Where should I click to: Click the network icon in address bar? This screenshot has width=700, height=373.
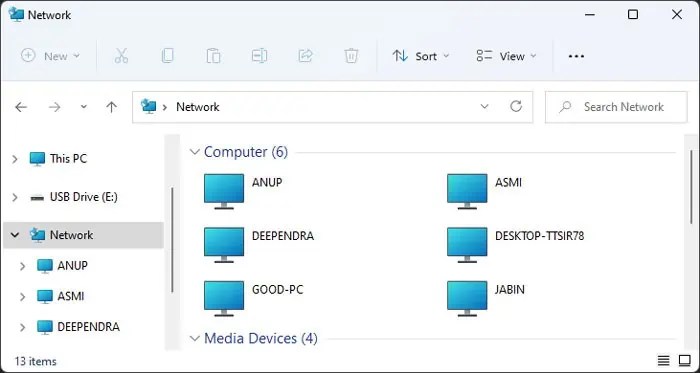point(149,106)
